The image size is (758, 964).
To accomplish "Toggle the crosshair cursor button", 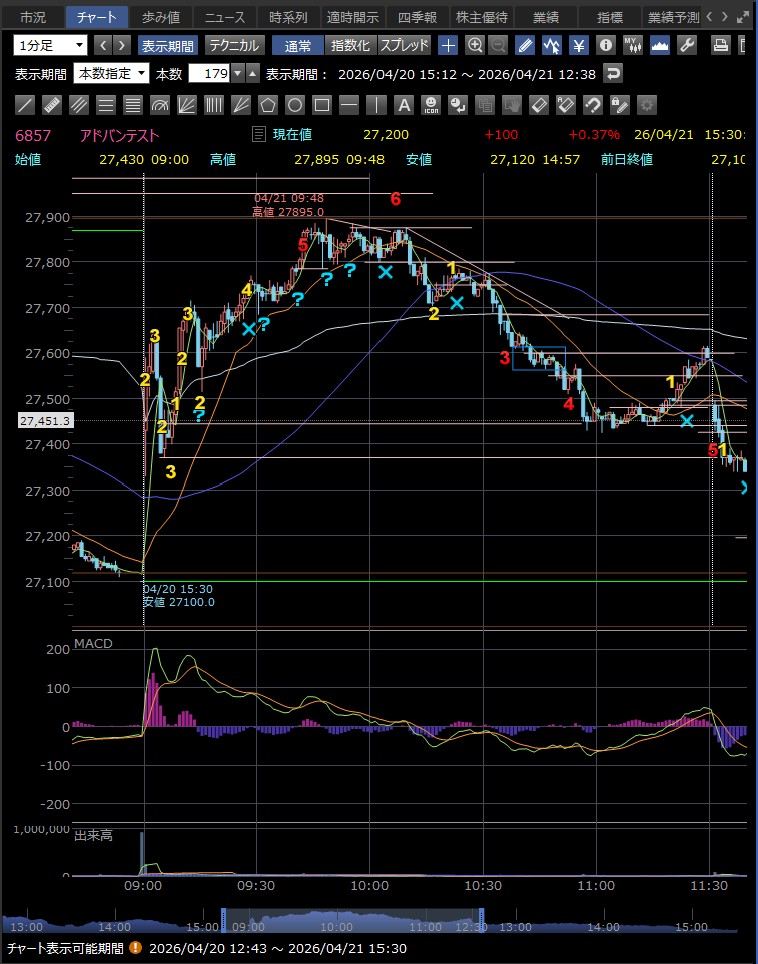I will [448, 45].
